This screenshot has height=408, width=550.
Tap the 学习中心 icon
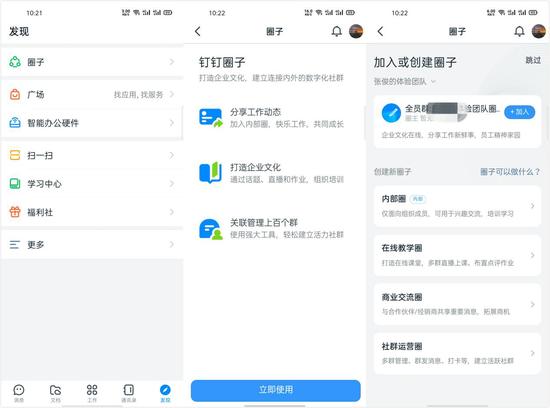tap(15, 183)
